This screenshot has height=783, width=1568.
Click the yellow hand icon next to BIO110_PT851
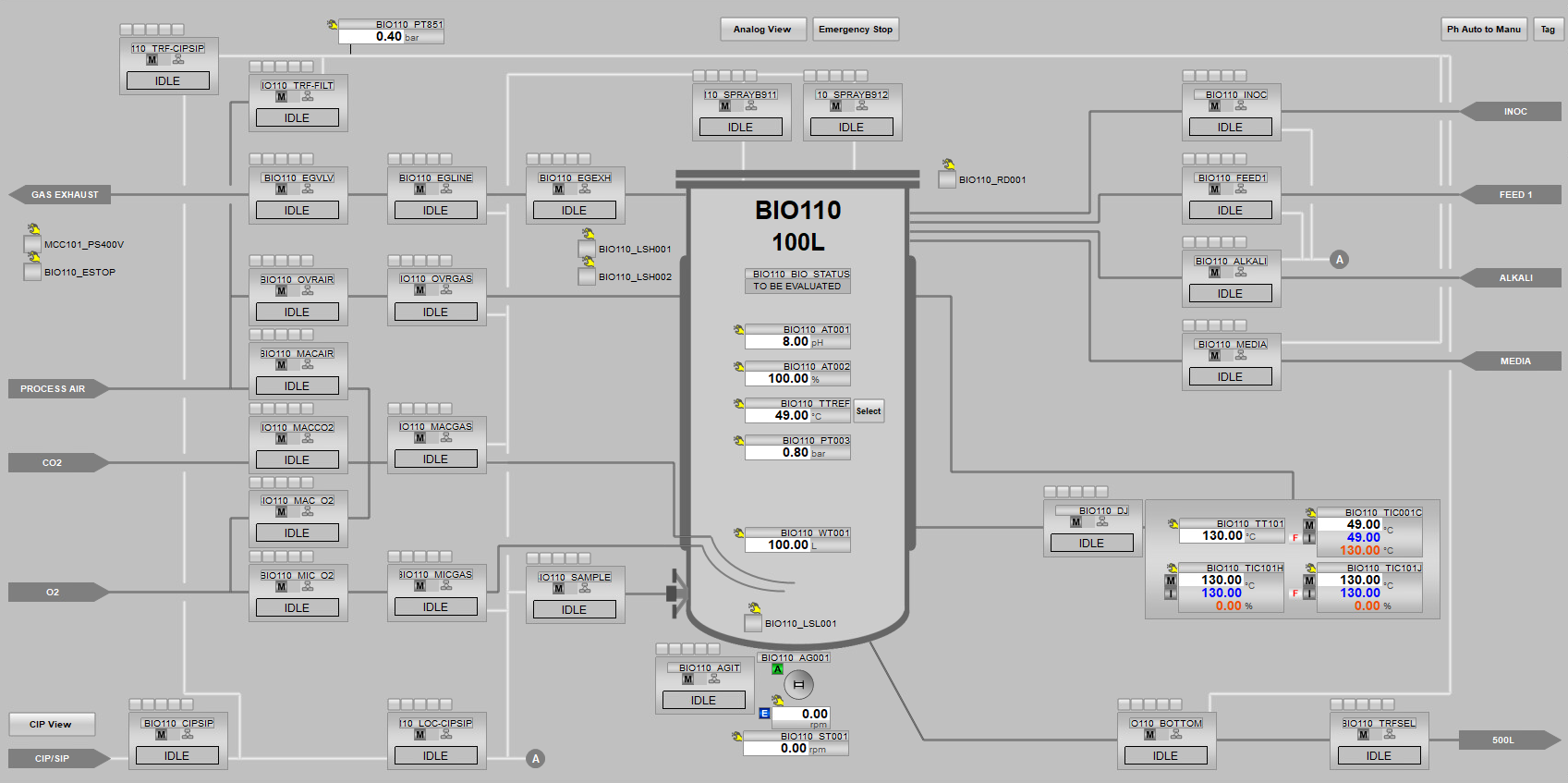click(333, 25)
